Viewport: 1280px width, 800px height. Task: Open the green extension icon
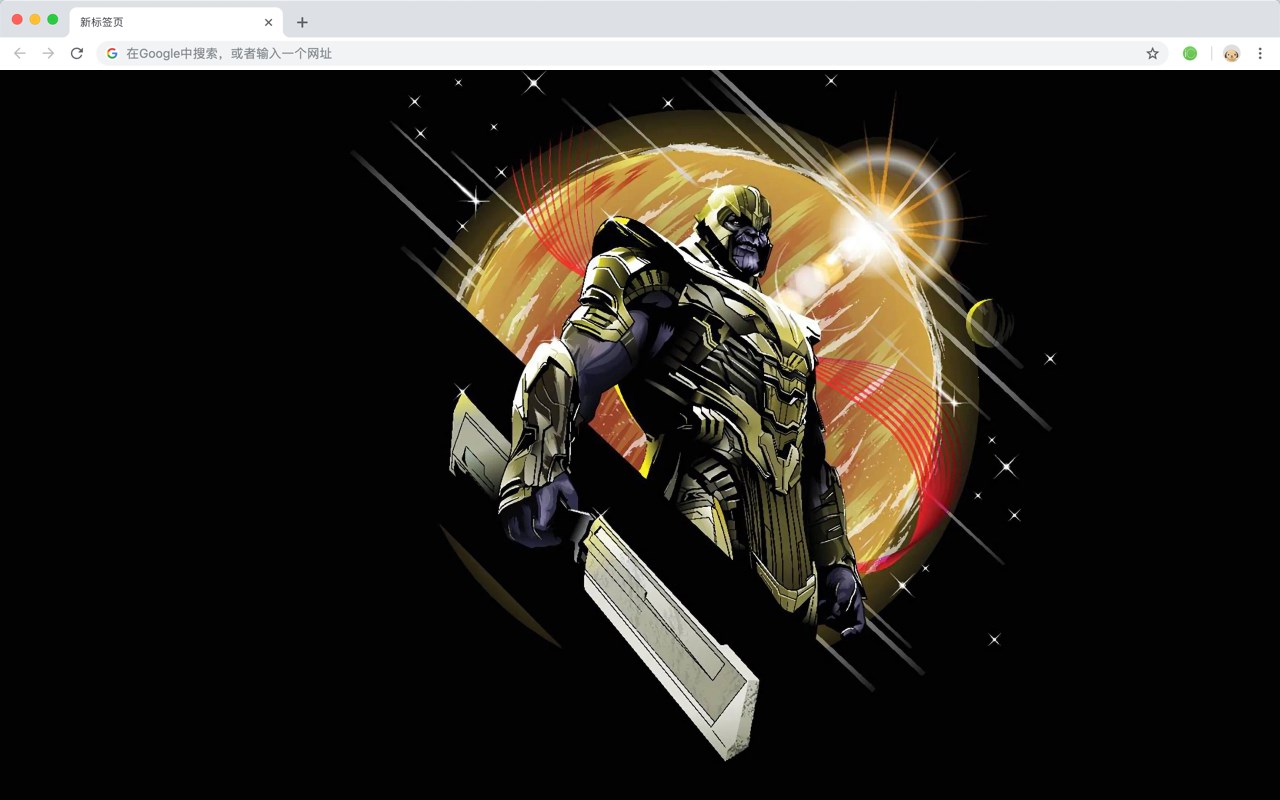point(1190,53)
